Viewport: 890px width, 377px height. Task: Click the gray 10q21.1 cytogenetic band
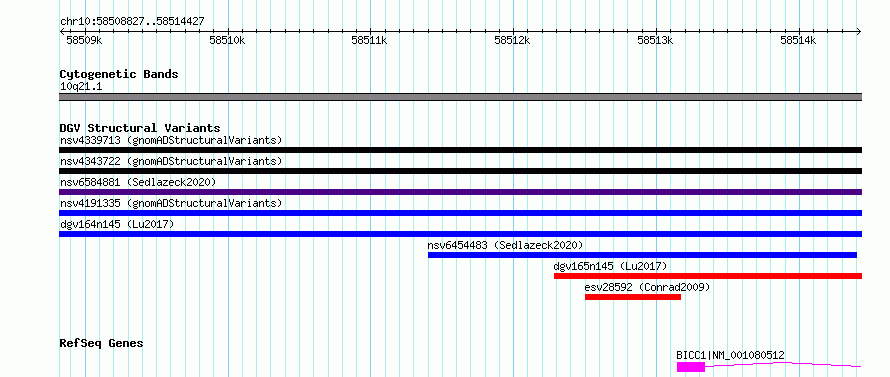pos(460,97)
